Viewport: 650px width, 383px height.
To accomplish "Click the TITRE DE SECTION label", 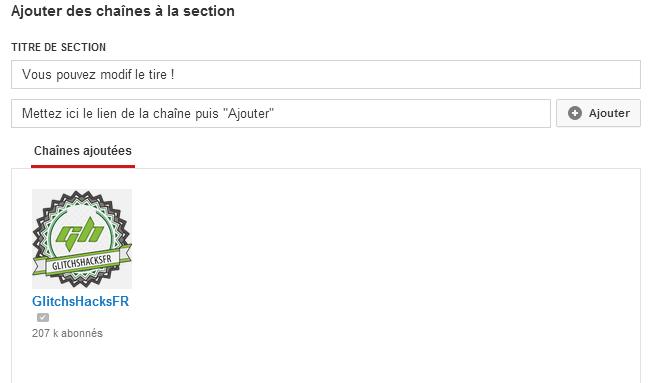I will point(58,47).
